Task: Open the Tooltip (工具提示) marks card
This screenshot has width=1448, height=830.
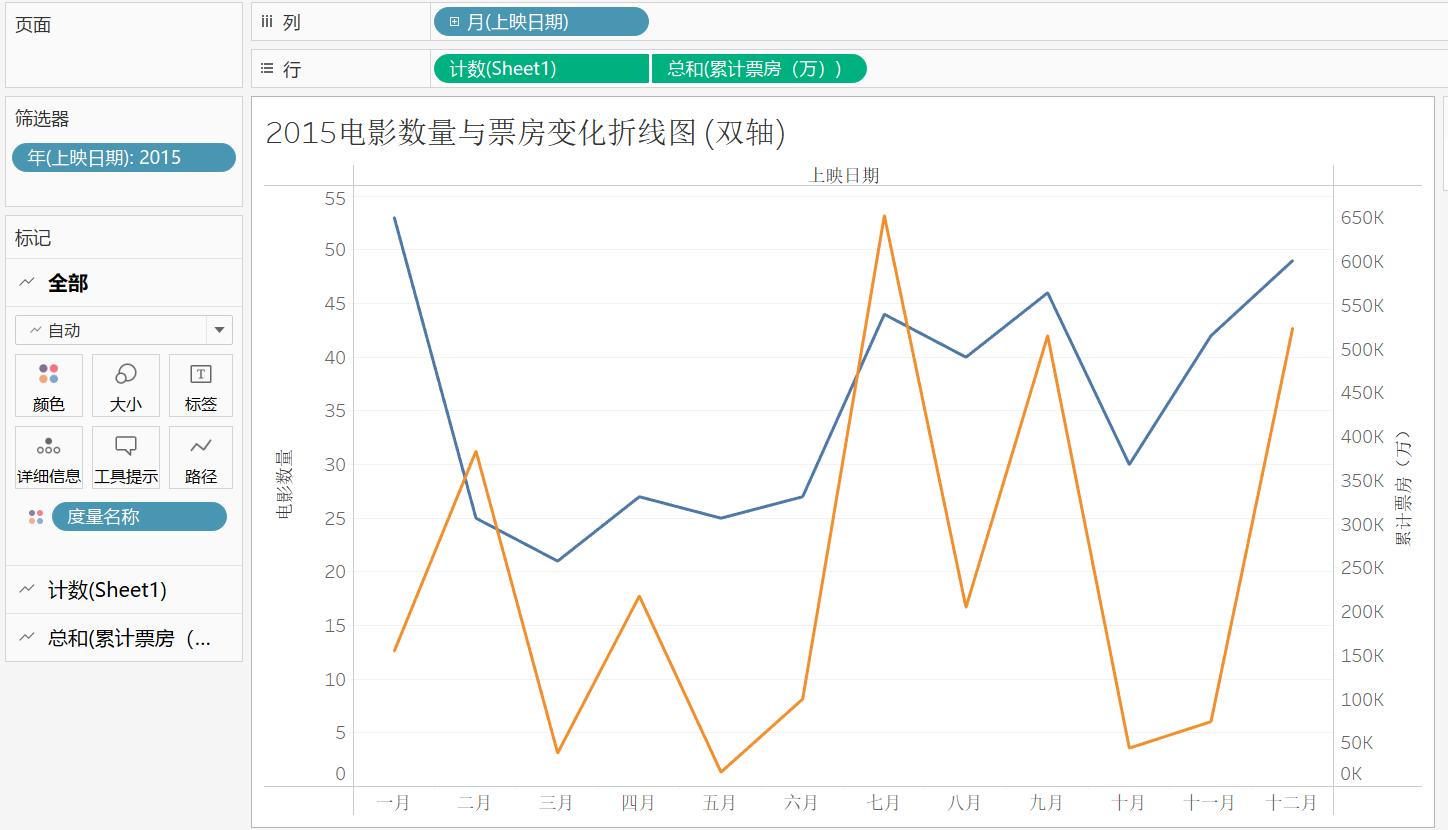Action: coord(126,457)
